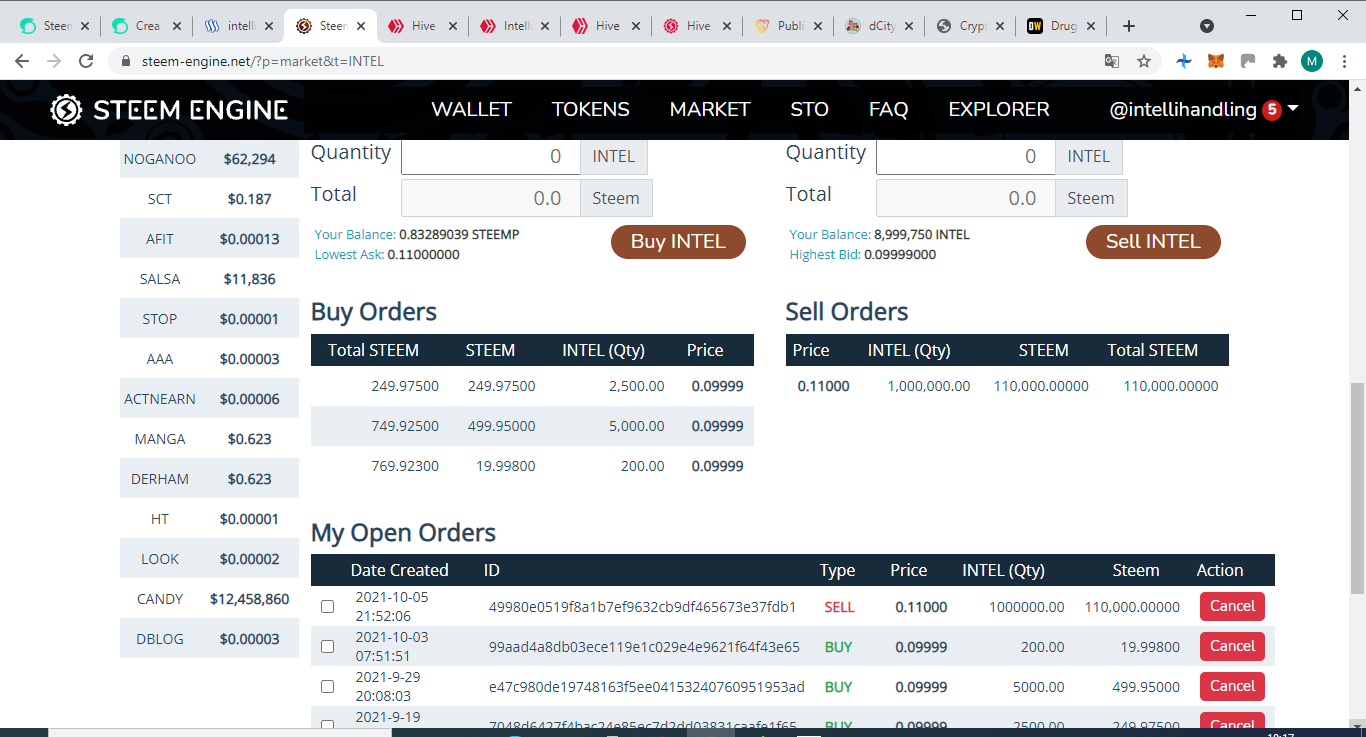Click Your Balance under the buy form

pos(355,235)
